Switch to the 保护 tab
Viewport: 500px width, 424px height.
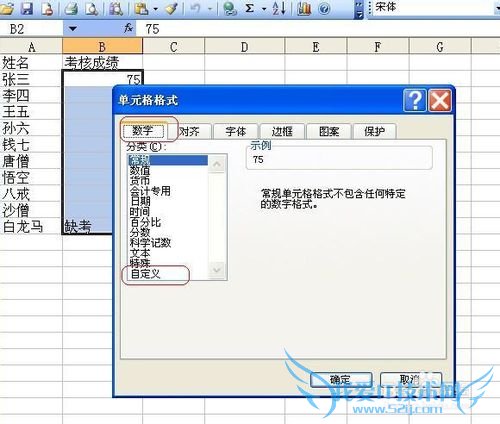374,131
